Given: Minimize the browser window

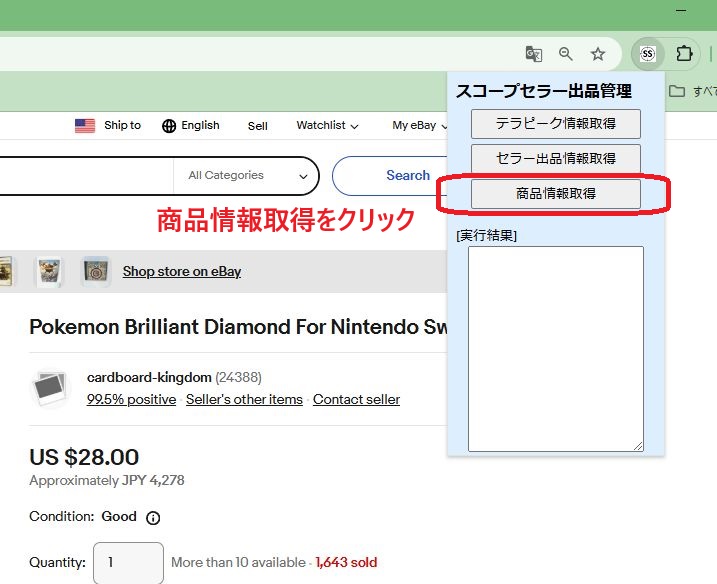Looking at the screenshot, I should tap(681, 11).
